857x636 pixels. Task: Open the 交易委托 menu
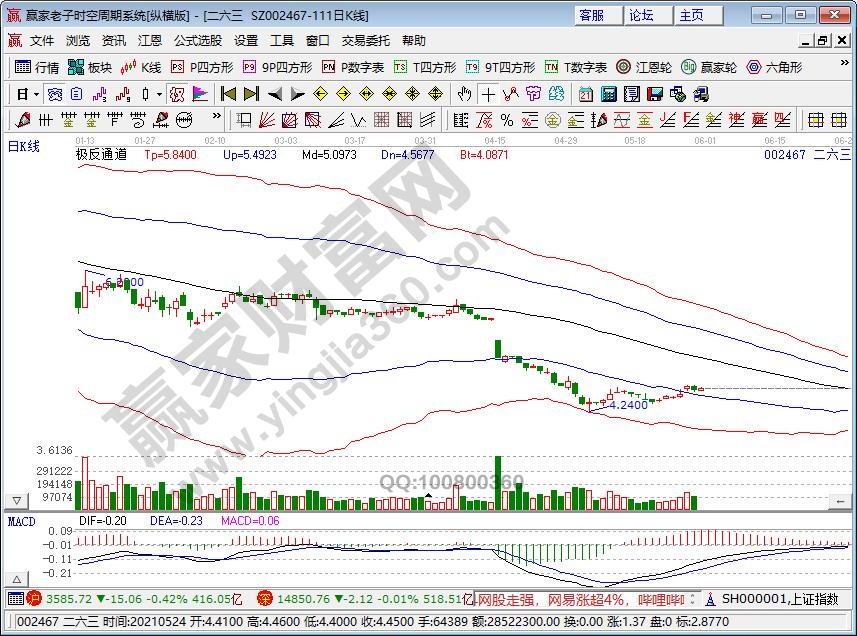click(366, 41)
